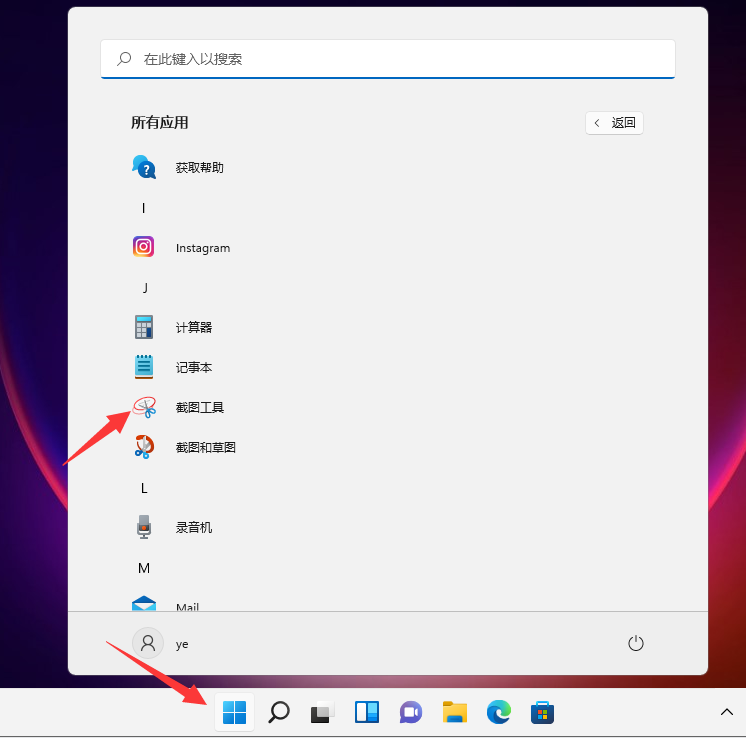Click the power button icon

coord(635,643)
